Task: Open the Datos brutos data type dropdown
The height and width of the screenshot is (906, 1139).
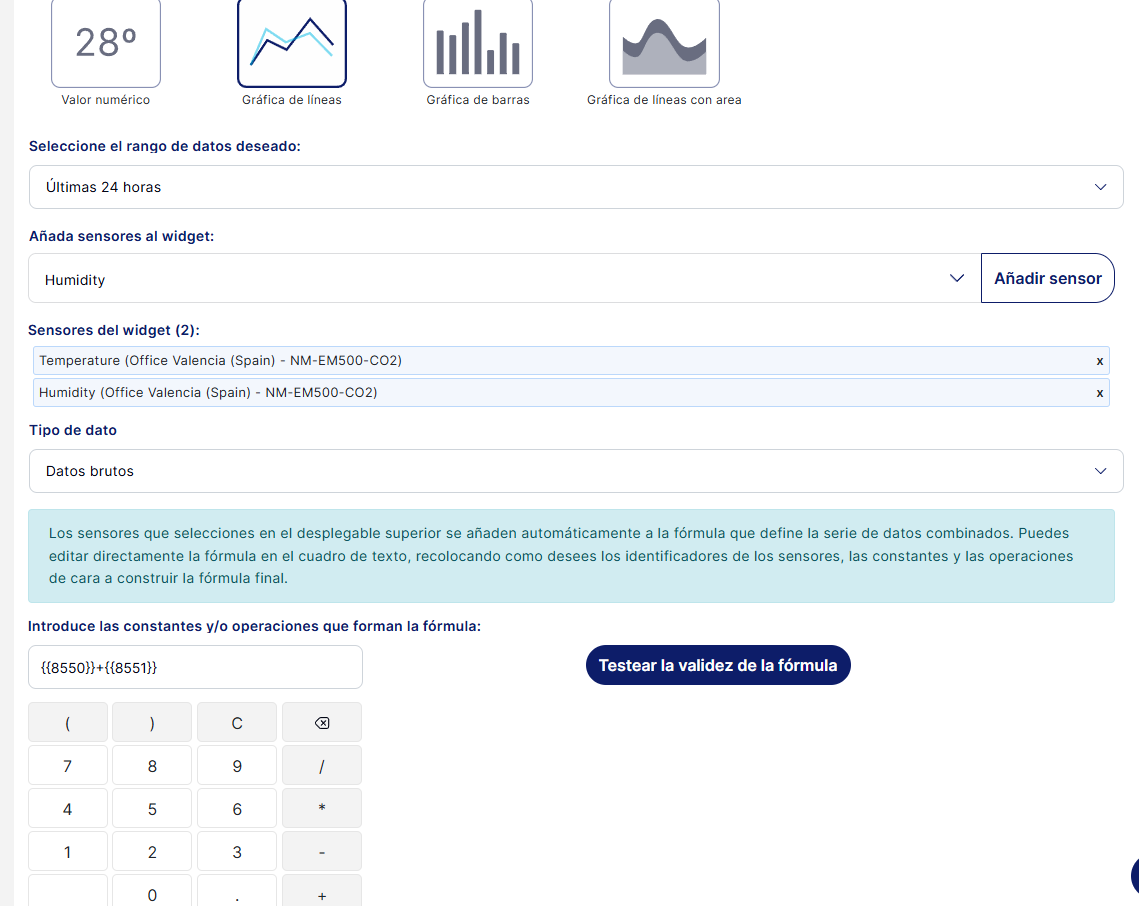Action: pos(576,471)
